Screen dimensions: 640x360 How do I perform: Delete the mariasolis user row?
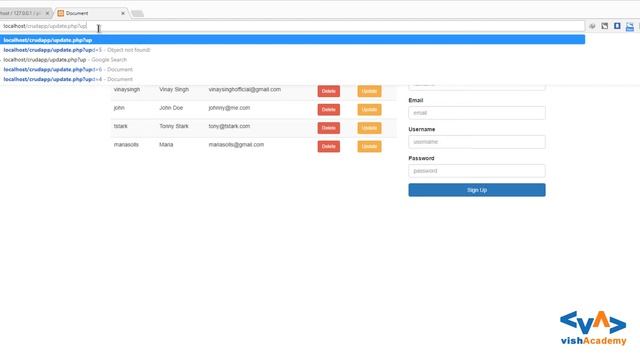pos(329,146)
